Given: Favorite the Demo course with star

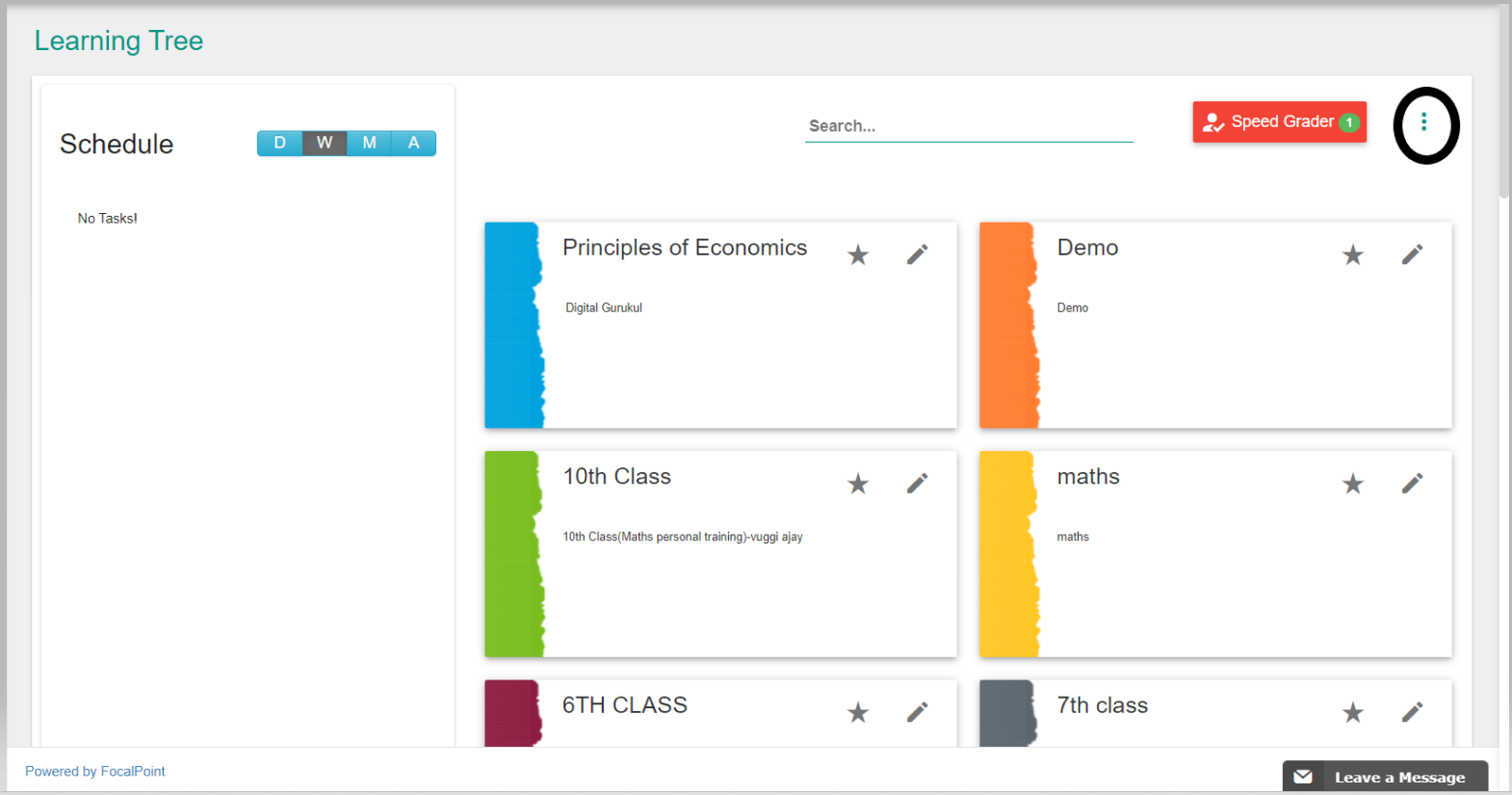Looking at the screenshot, I should pos(1352,254).
